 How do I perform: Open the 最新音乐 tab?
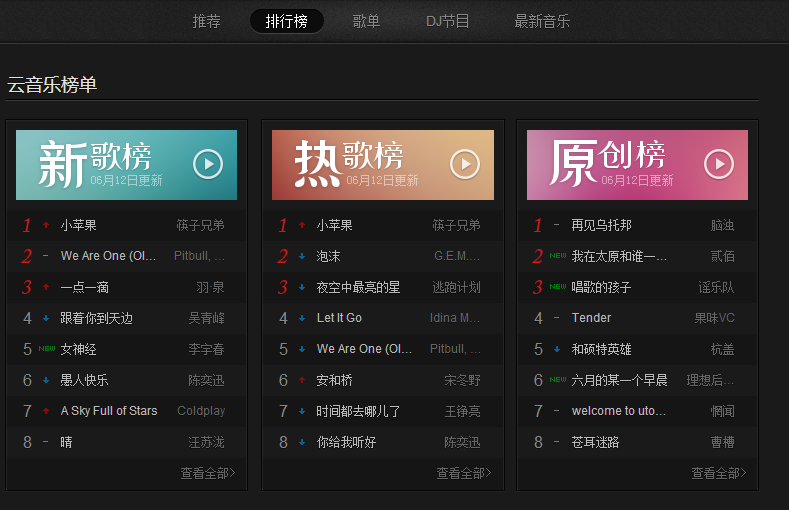point(542,21)
